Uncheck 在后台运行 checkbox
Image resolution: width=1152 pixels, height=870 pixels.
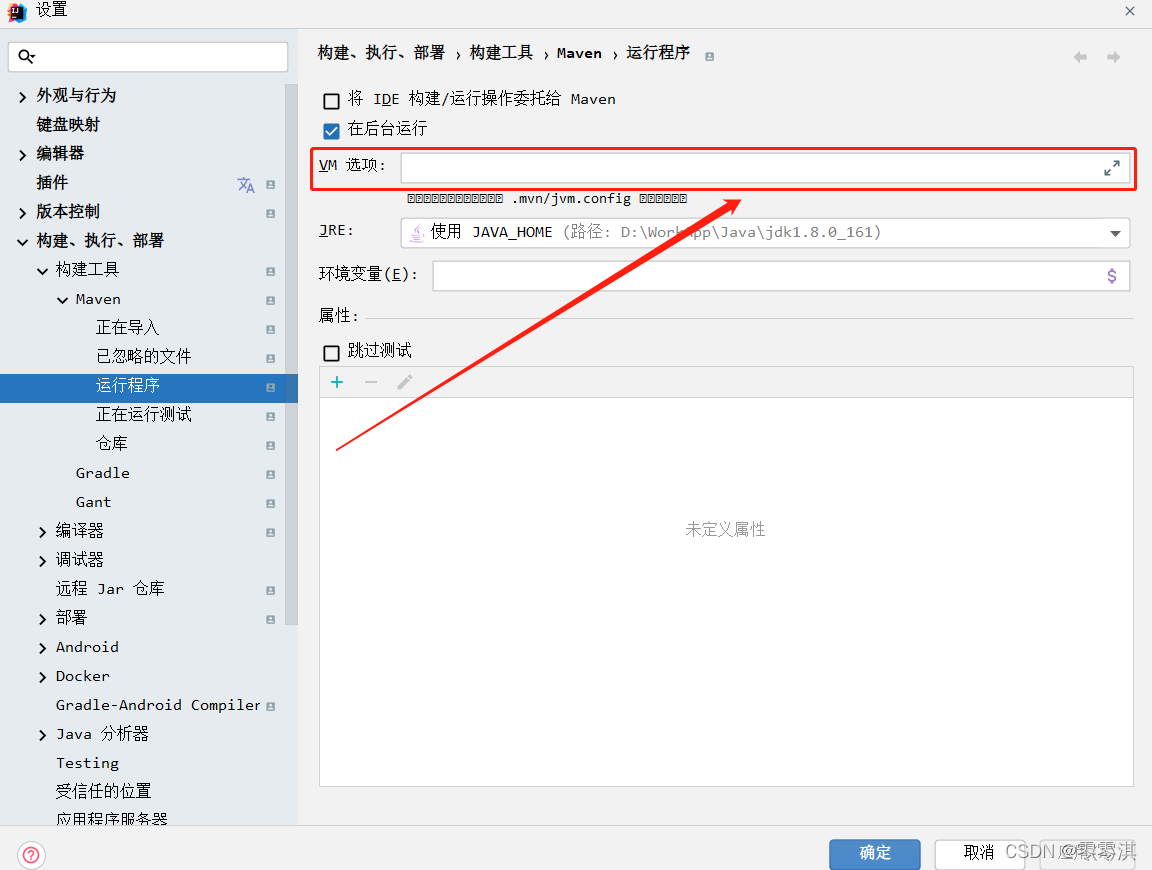331,129
